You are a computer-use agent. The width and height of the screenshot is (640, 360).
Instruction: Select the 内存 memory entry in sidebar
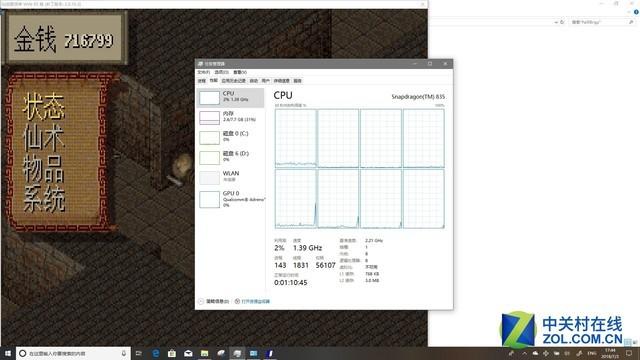pyautogui.click(x=231, y=118)
